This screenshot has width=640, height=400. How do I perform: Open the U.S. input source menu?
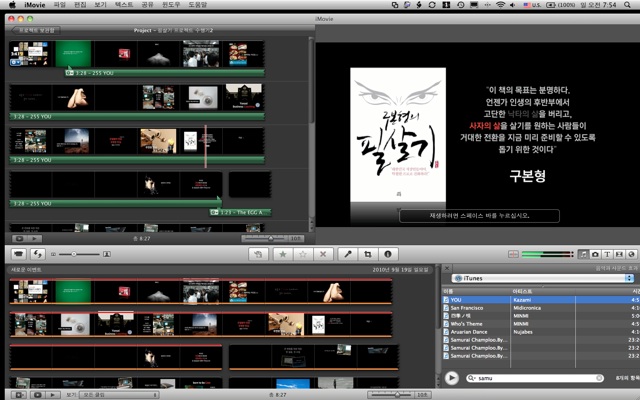(532, 4)
